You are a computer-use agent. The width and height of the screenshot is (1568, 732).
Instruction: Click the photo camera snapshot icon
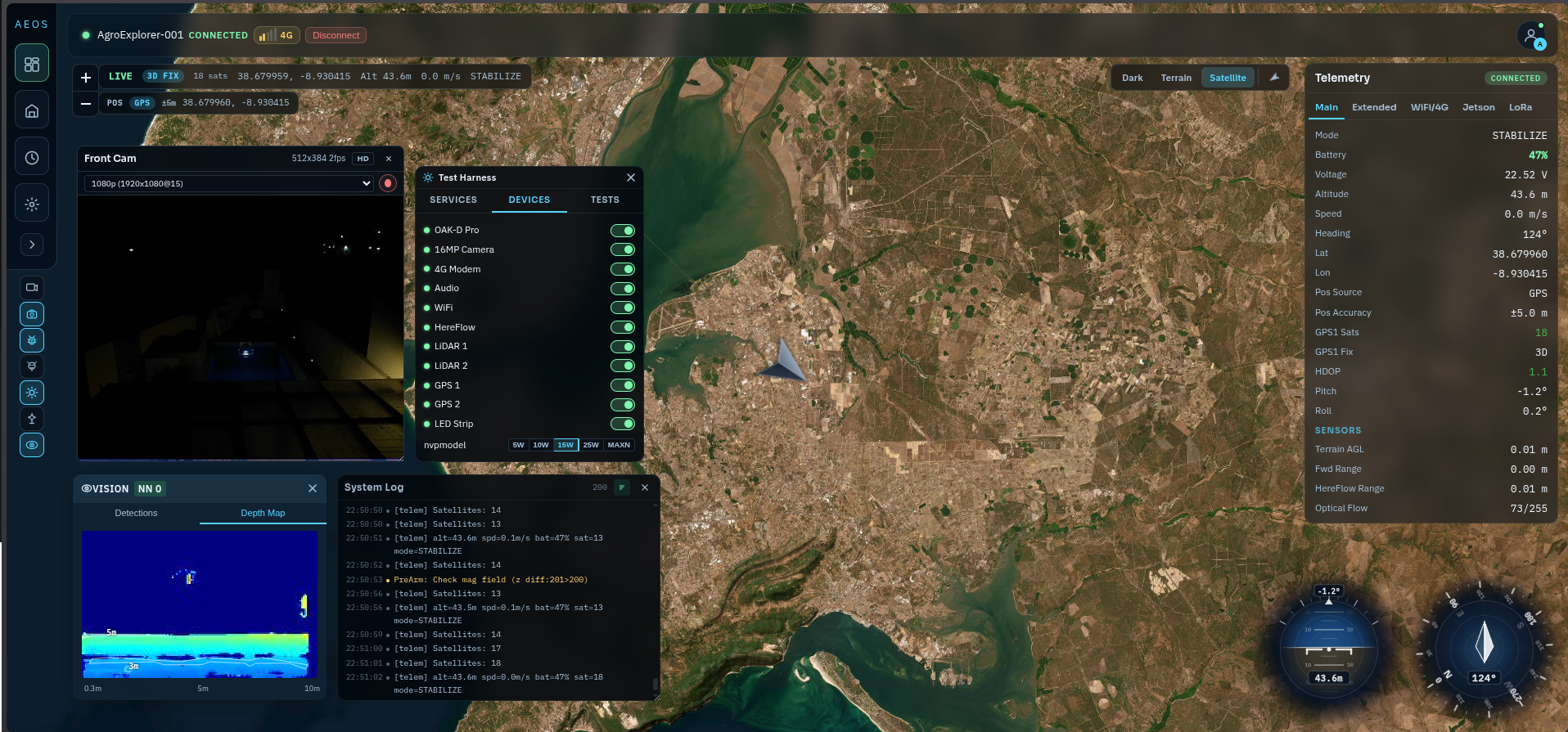click(32, 314)
